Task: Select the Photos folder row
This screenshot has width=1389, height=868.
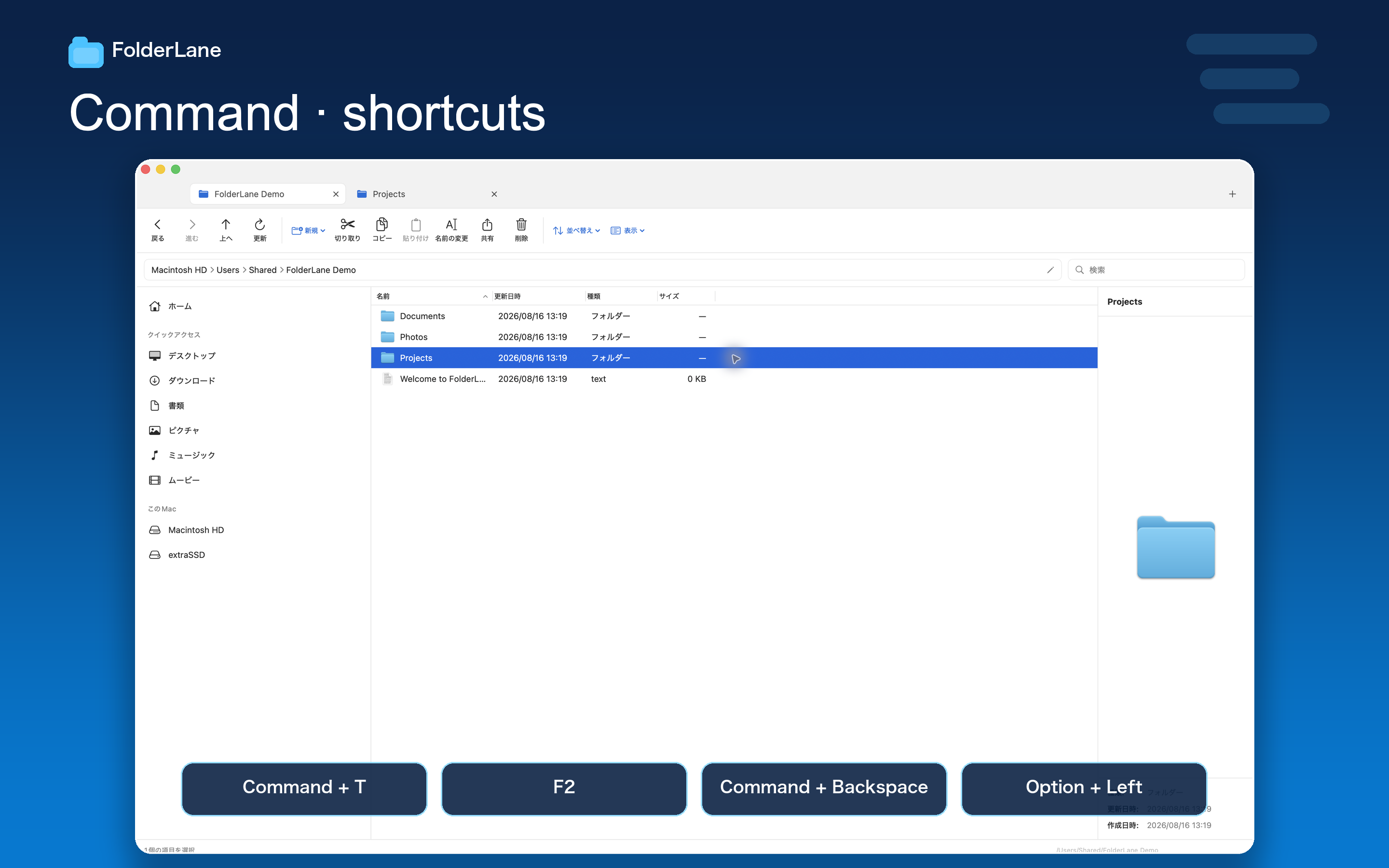Action: click(x=734, y=337)
